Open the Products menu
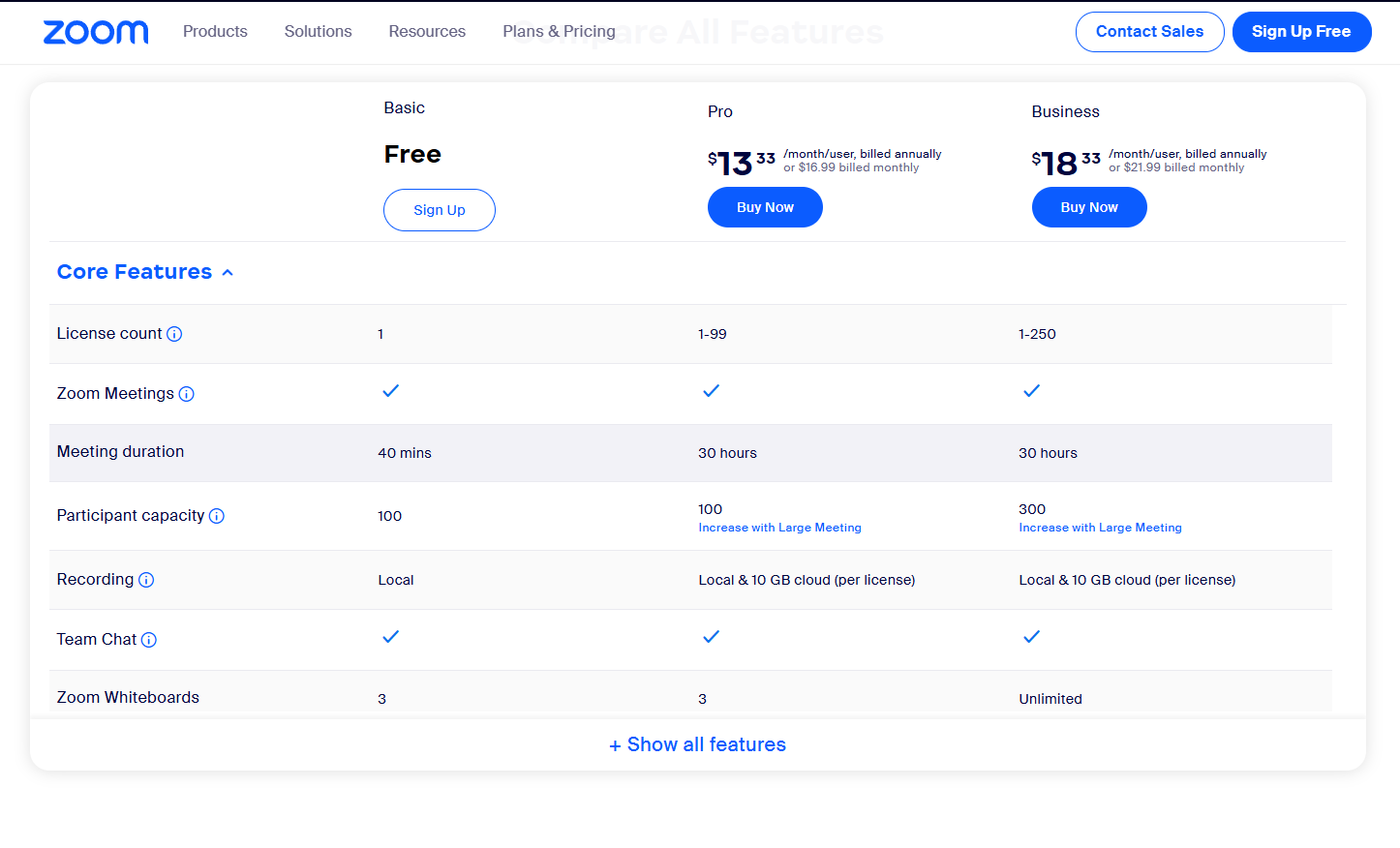1400x848 pixels. 215,32
